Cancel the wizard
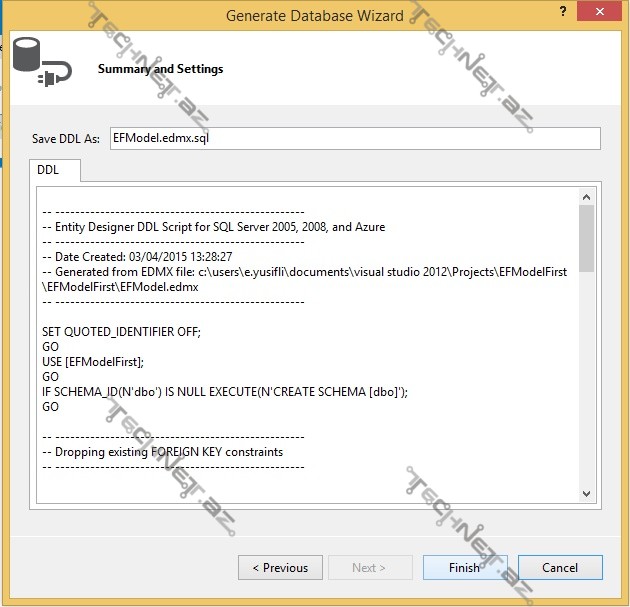Screen dimensions: 630x607 (559, 567)
